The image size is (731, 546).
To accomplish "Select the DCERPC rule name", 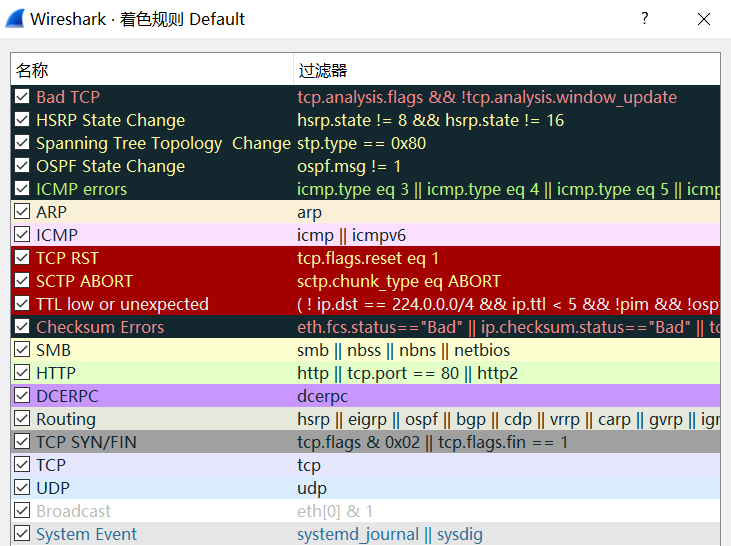I will point(68,396).
